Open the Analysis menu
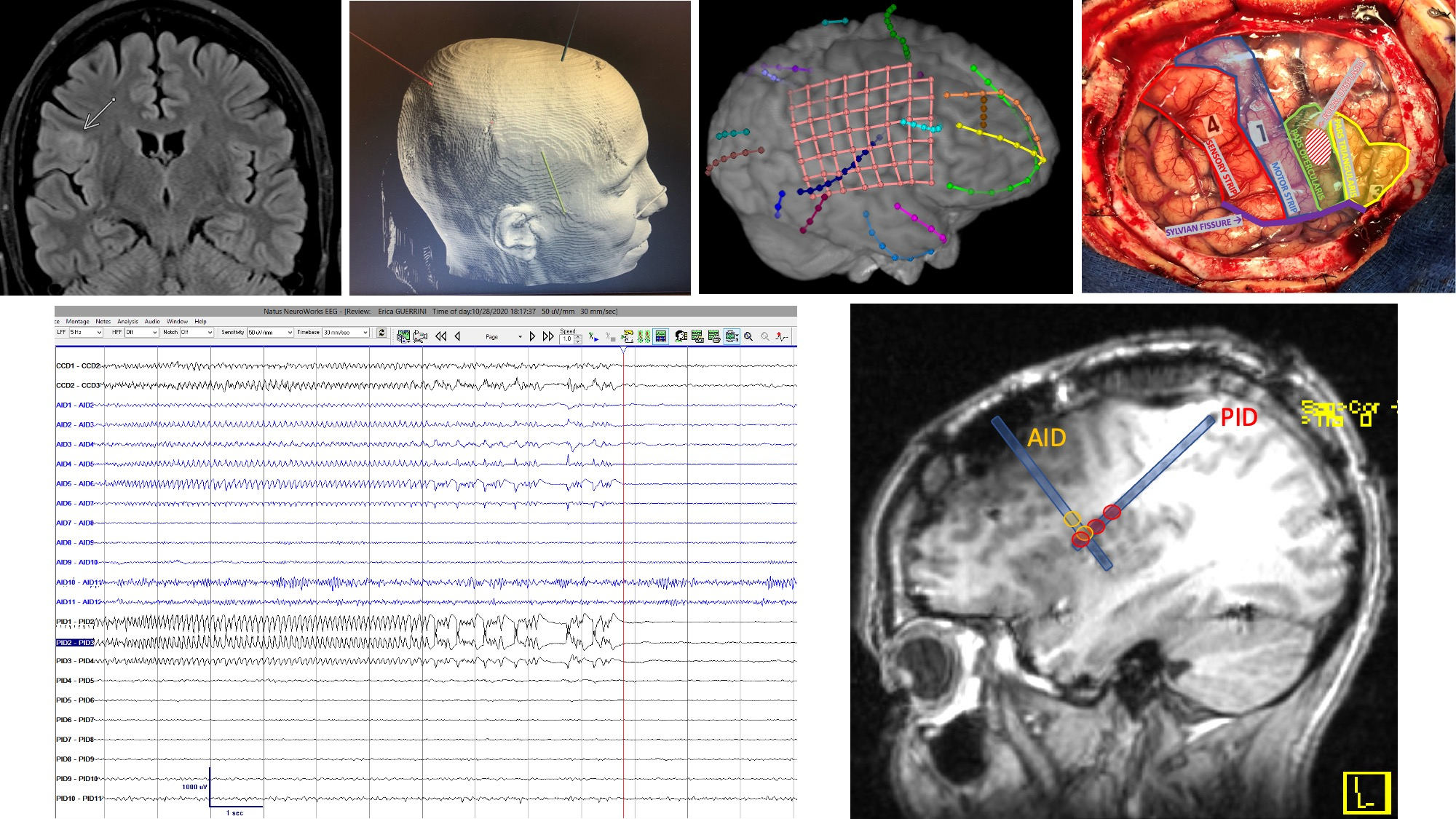 127,321
